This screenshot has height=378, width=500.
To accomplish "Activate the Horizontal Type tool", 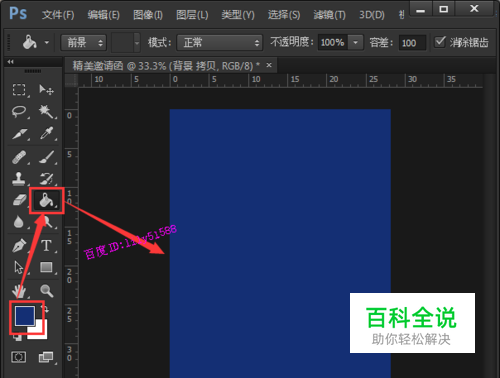I will pyautogui.click(x=46, y=246).
